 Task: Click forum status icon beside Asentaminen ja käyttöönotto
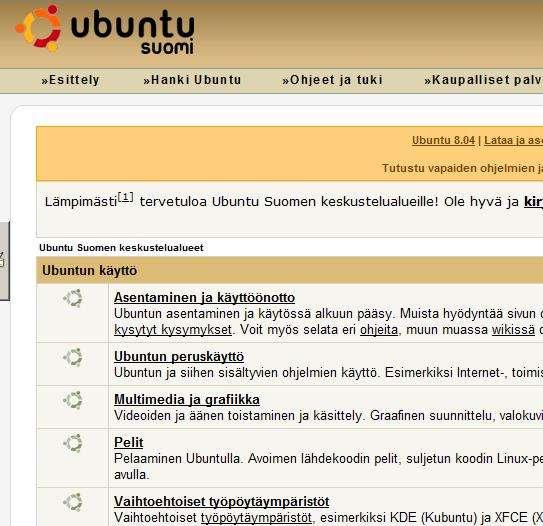(73, 298)
